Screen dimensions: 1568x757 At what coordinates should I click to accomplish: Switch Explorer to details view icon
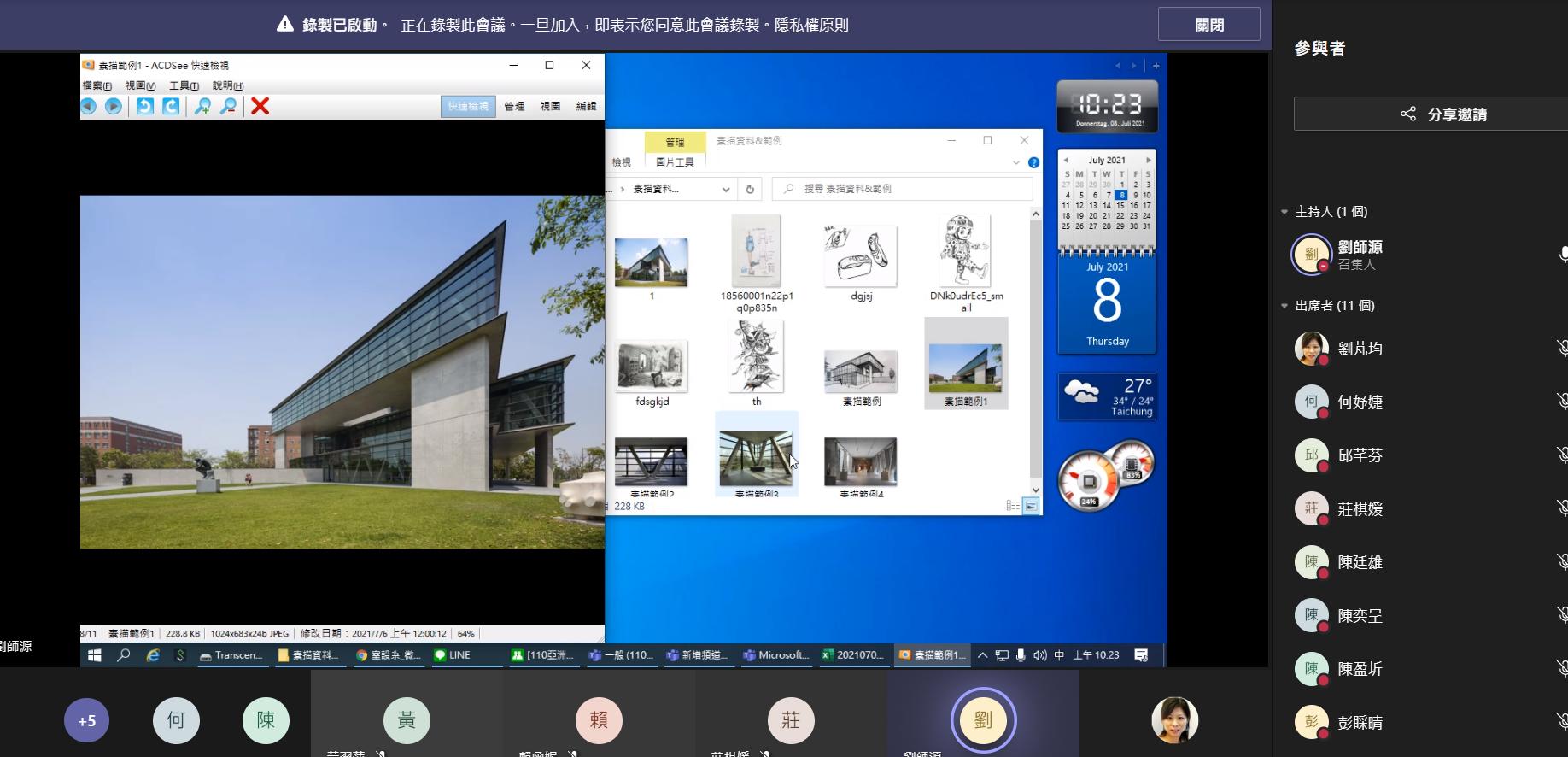pos(1013,506)
